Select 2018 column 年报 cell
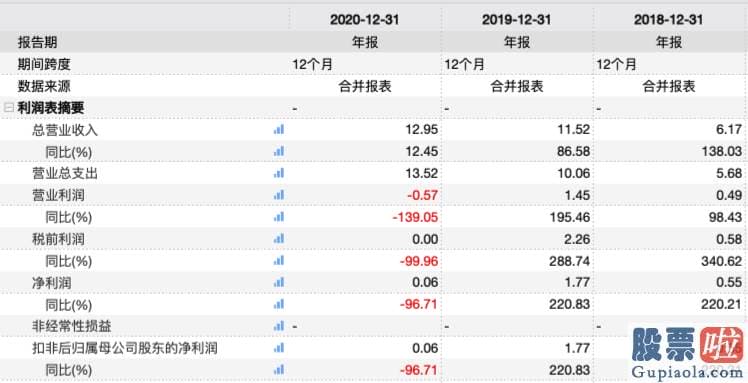This screenshot has height=383, width=748. click(x=668, y=42)
